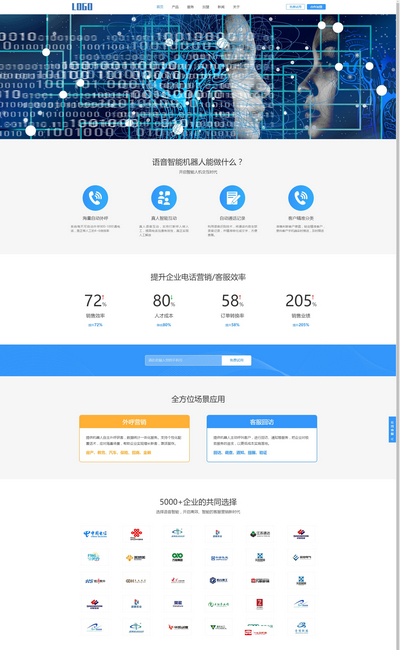Open the 首页 nav item
400x650 pixels.
[160, 7]
